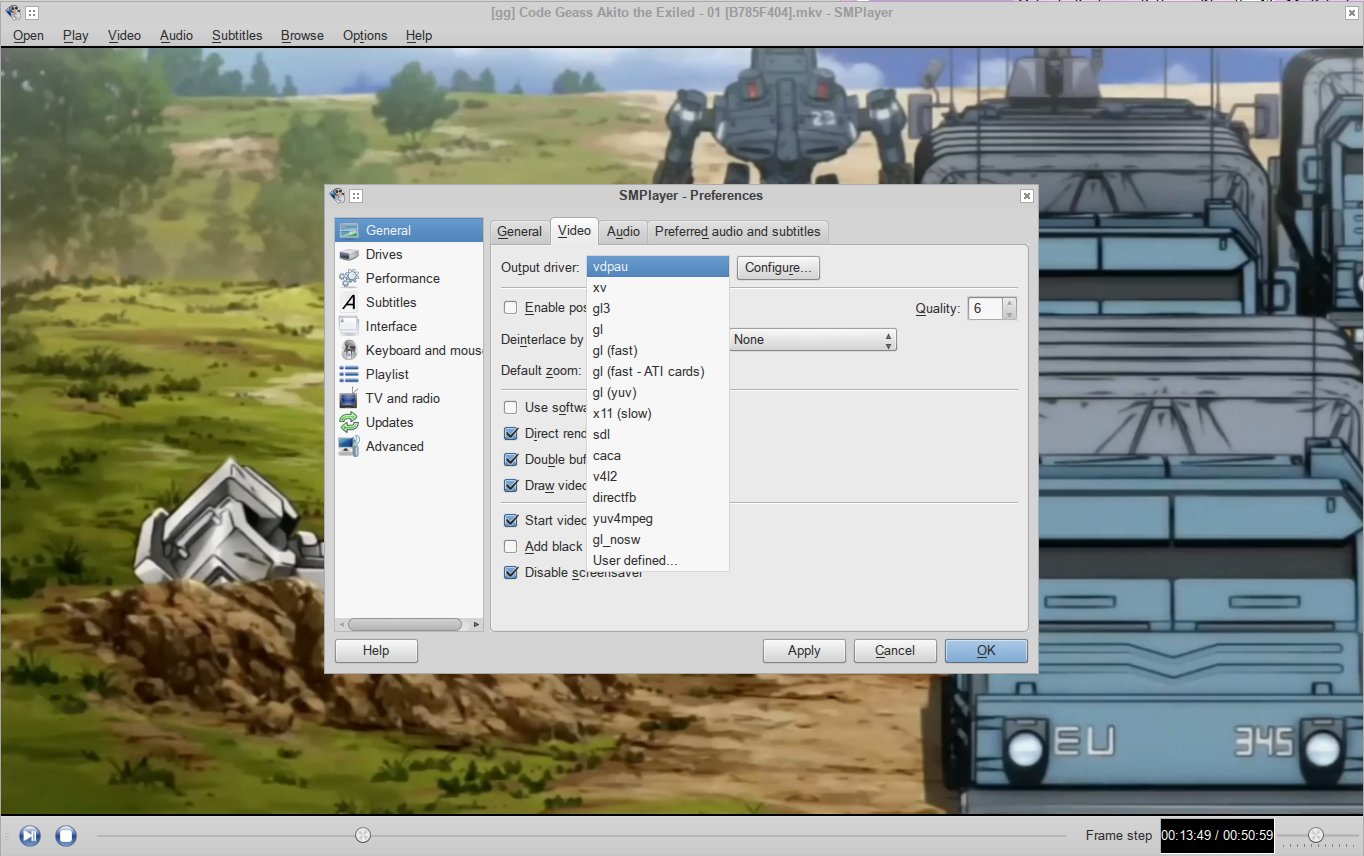The image size is (1364, 856).
Task: Toggle Use software video equalizer checkbox
Action: [x=511, y=407]
